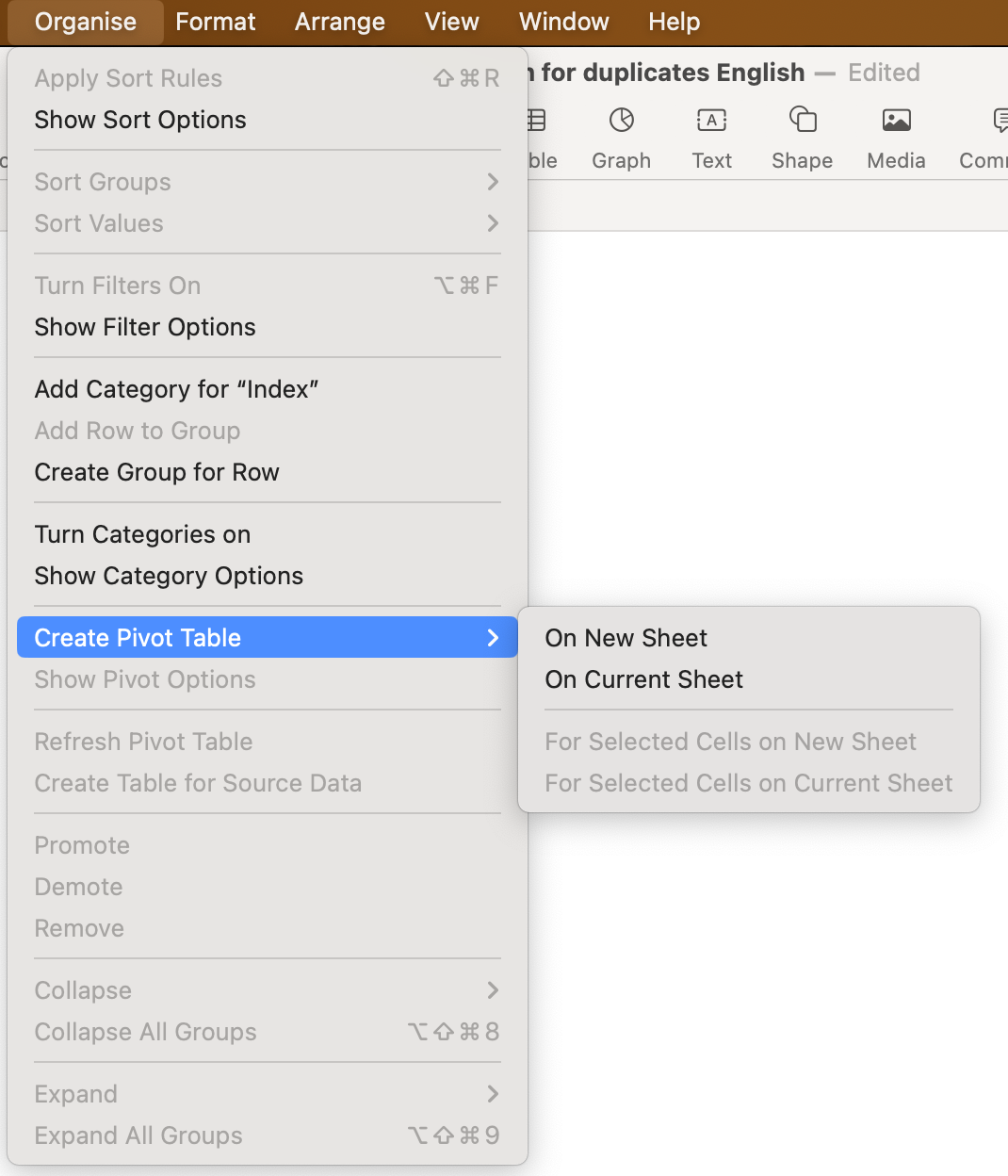Open the Expand submenu chevron
Viewport: 1008px width, 1176px height.
491,1094
